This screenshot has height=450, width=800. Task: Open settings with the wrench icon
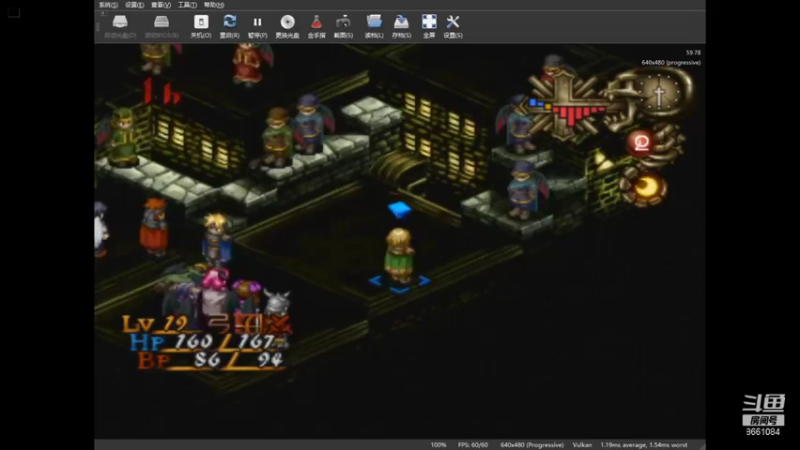click(x=453, y=27)
